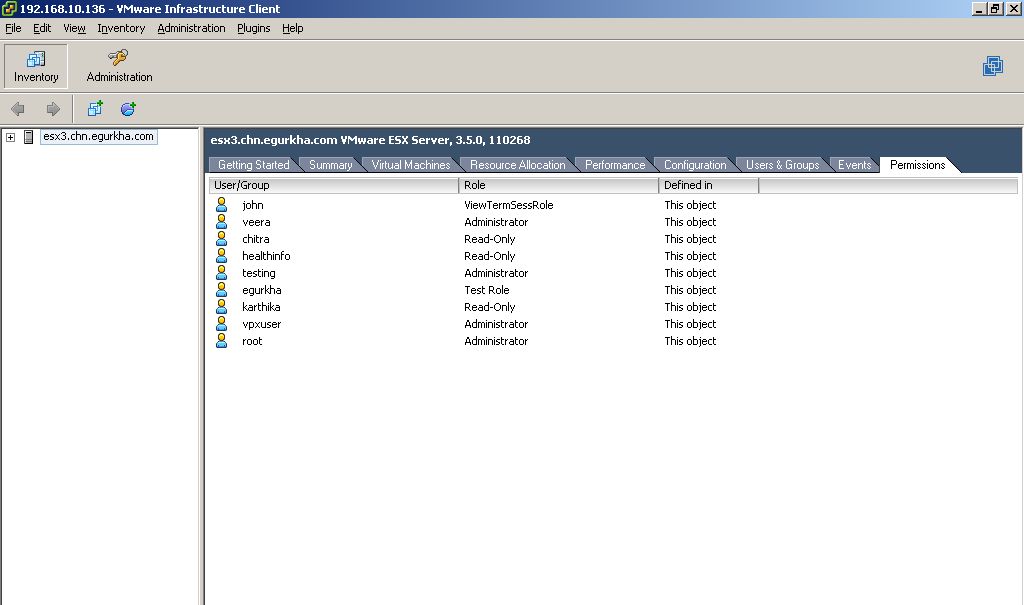This screenshot has width=1024, height=605.
Task: Switch to the Configuration tab
Action: point(695,165)
